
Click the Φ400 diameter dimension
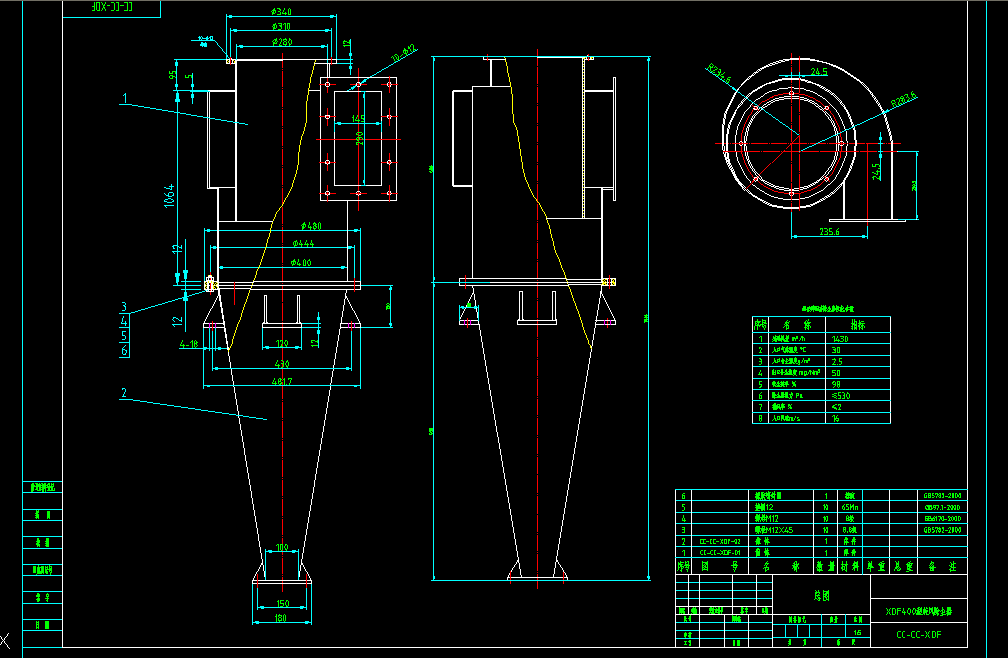304,262
